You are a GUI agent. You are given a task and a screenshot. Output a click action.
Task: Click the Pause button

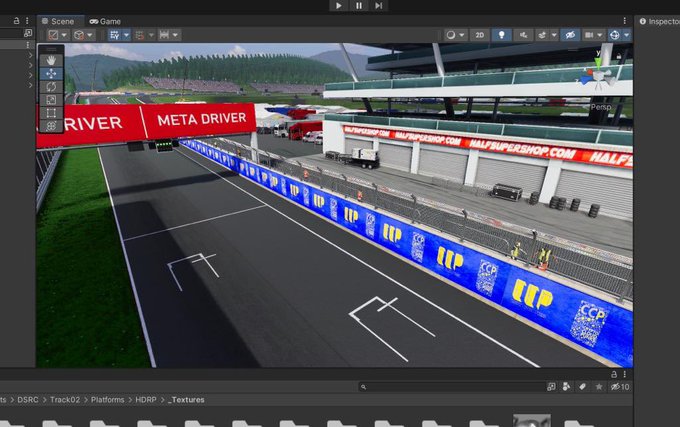359,6
